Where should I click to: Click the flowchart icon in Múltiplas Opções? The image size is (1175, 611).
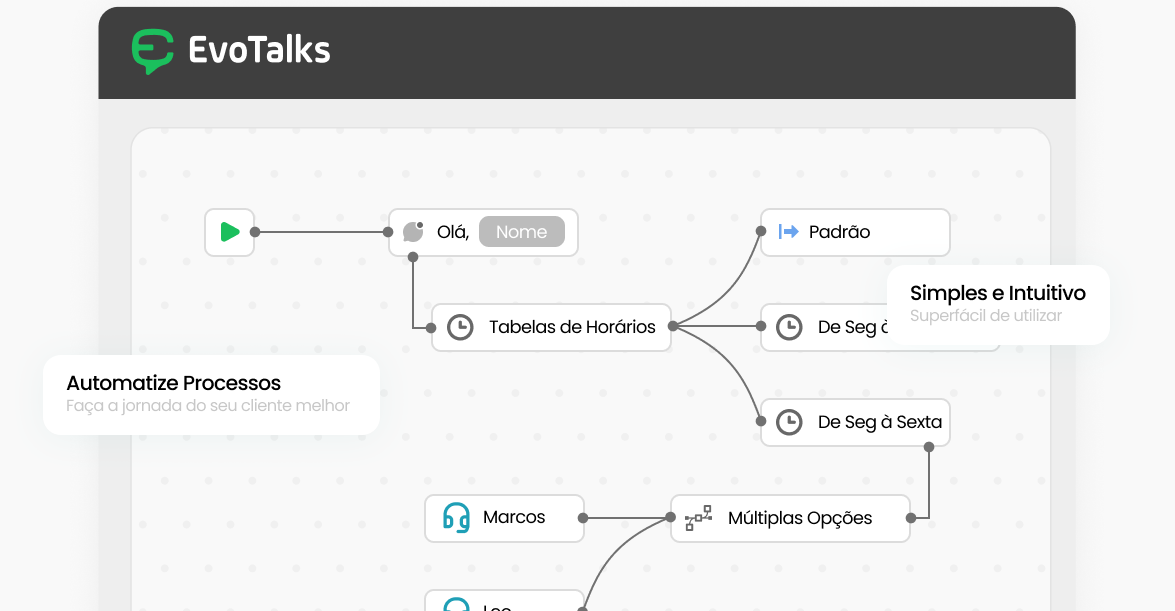[x=698, y=518]
